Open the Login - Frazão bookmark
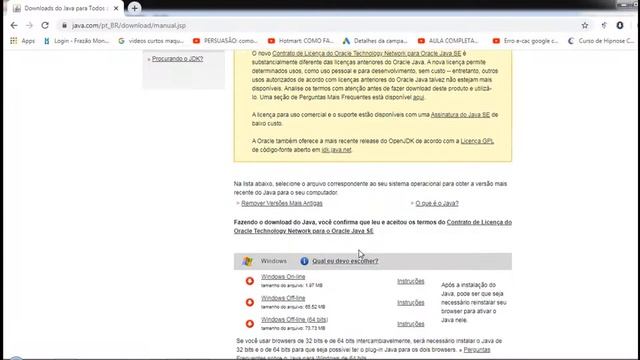Screen dimensions: 640x360 pyautogui.click(x=77, y=41)
